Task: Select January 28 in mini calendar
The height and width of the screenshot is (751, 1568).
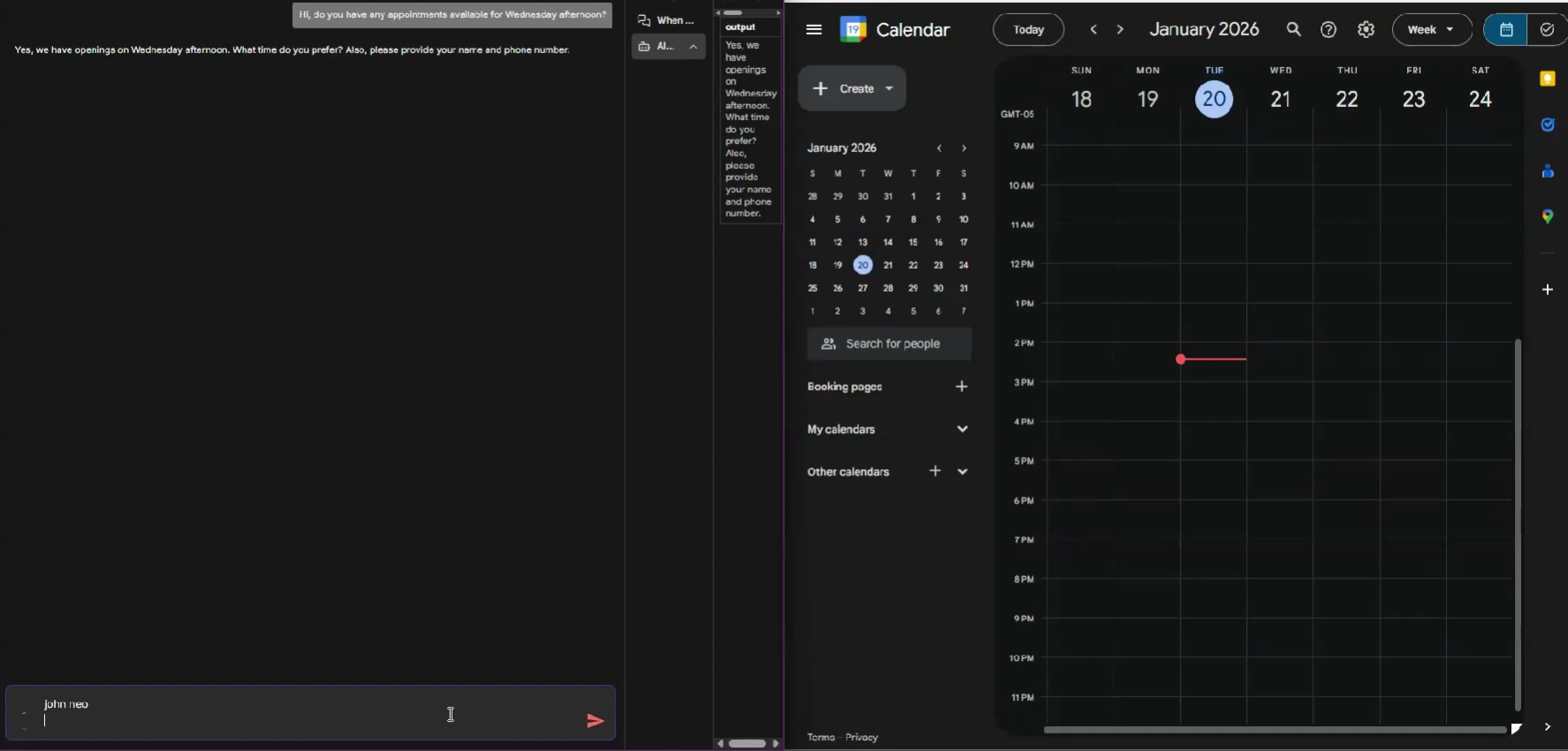Action: 887,288
